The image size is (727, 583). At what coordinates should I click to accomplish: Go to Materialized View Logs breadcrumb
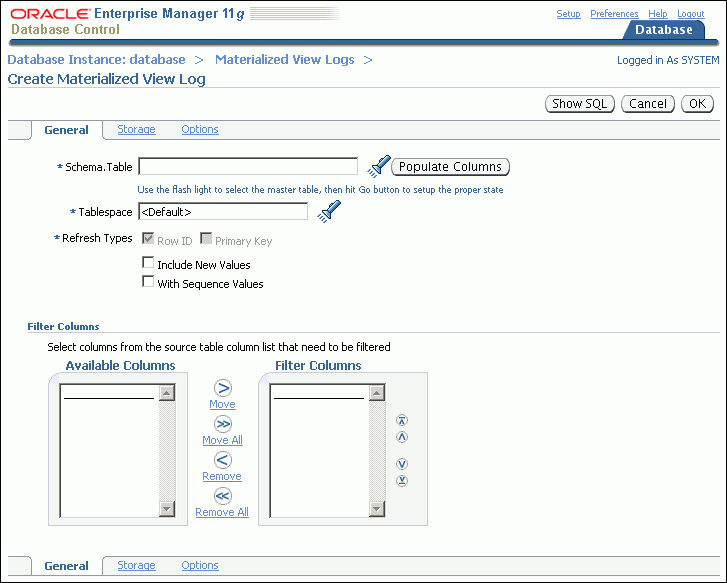tap(285, 60)
